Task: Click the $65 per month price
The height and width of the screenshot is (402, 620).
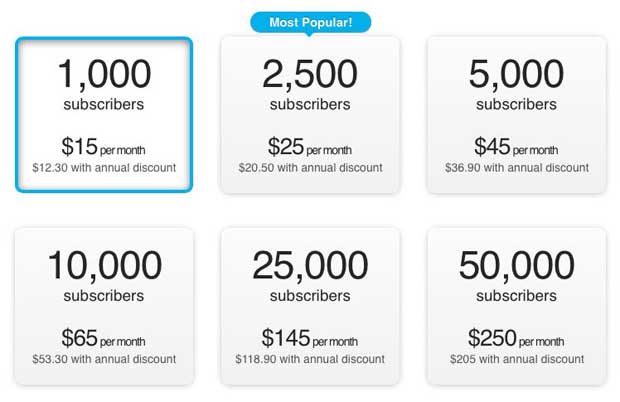Action: 103,338
